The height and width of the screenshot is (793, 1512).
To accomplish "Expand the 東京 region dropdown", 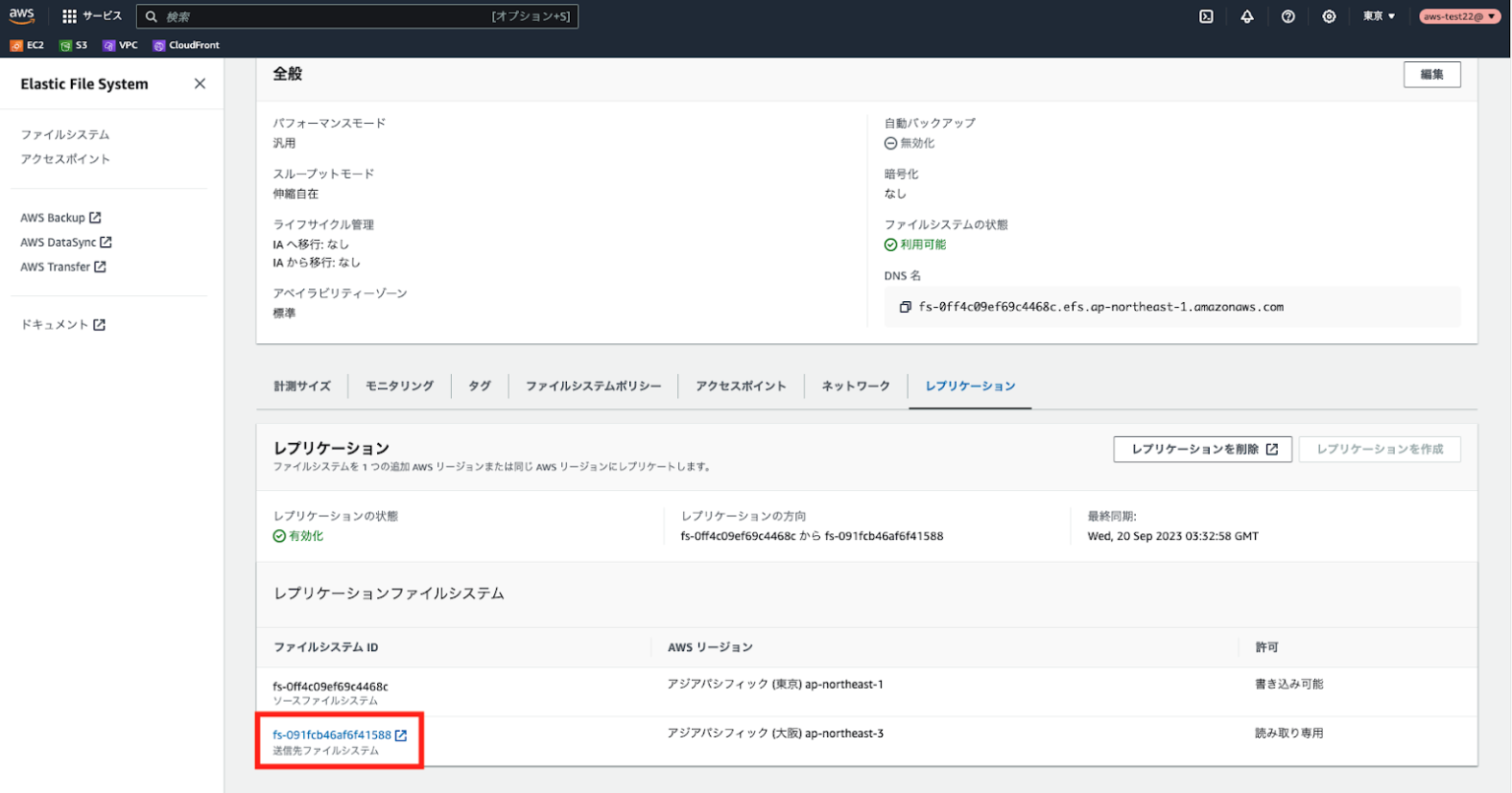I will point(1379,16).
